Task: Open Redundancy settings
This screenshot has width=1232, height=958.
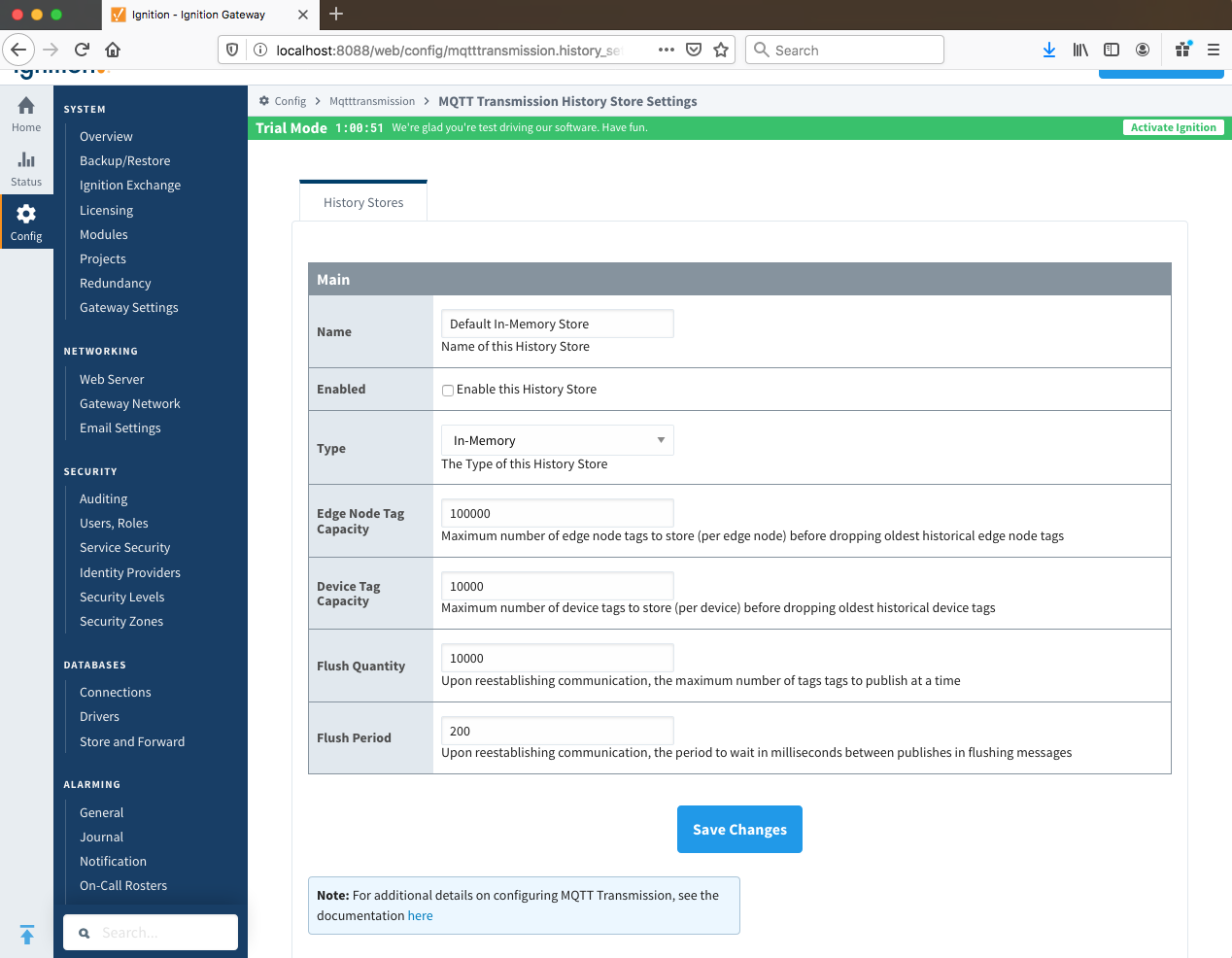Action: pyautogui.click(x=116, y=283)
